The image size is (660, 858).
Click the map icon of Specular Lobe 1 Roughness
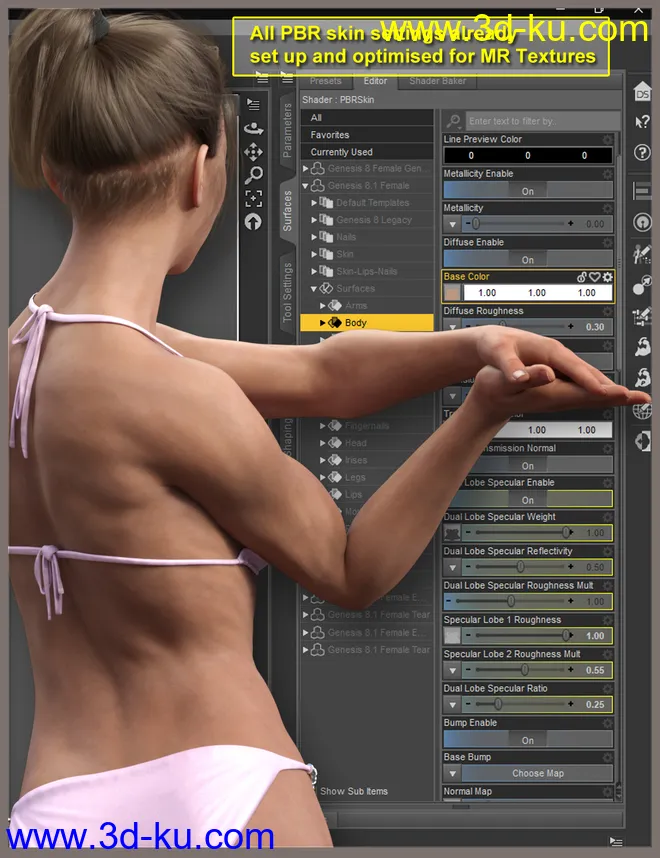(452, 636)
